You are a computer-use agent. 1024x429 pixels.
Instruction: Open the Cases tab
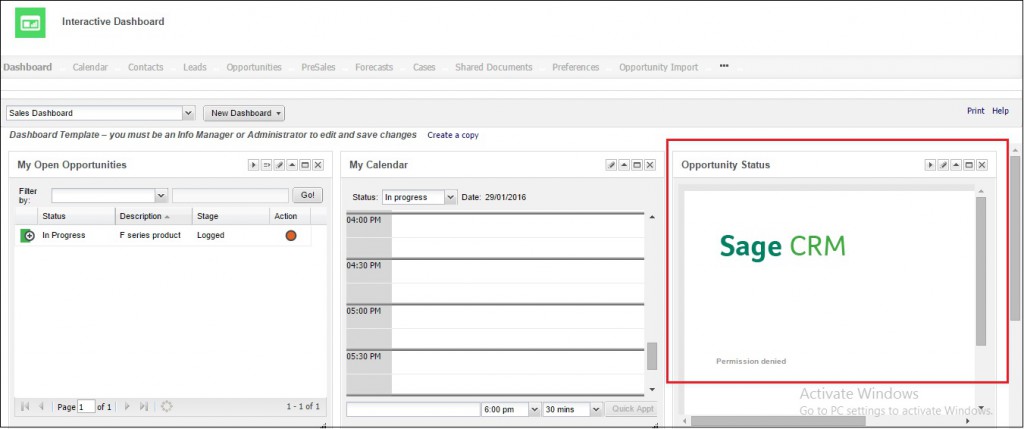(x=424, y=67)
